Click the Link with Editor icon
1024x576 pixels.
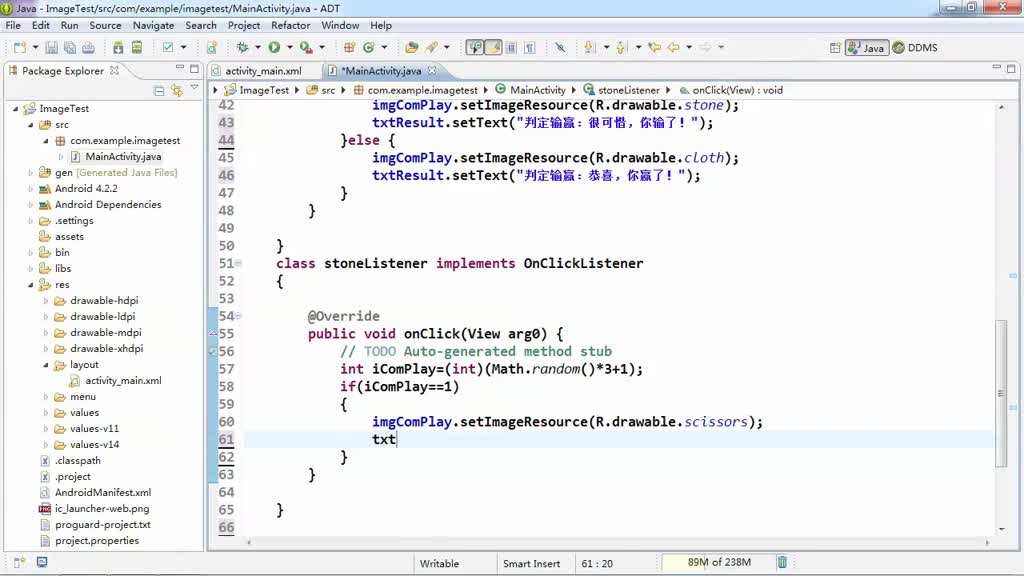(176, 91)
